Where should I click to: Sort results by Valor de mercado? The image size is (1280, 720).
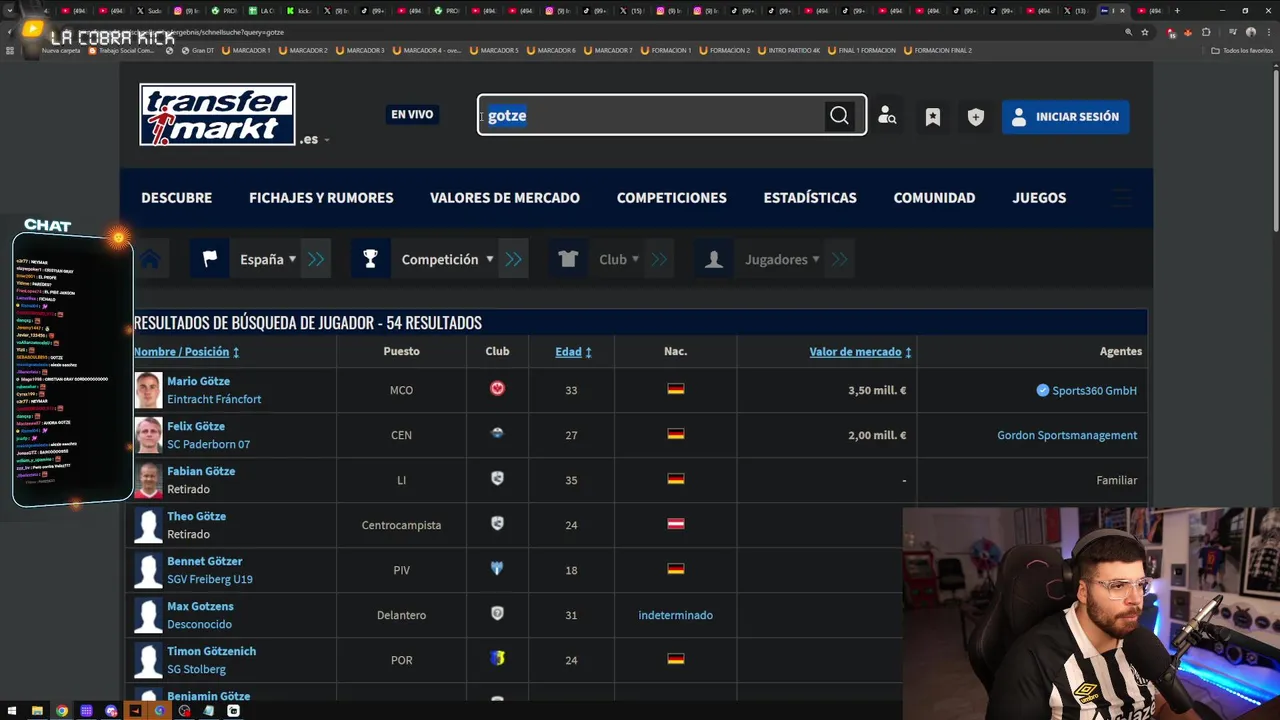(x=860, y=352)
